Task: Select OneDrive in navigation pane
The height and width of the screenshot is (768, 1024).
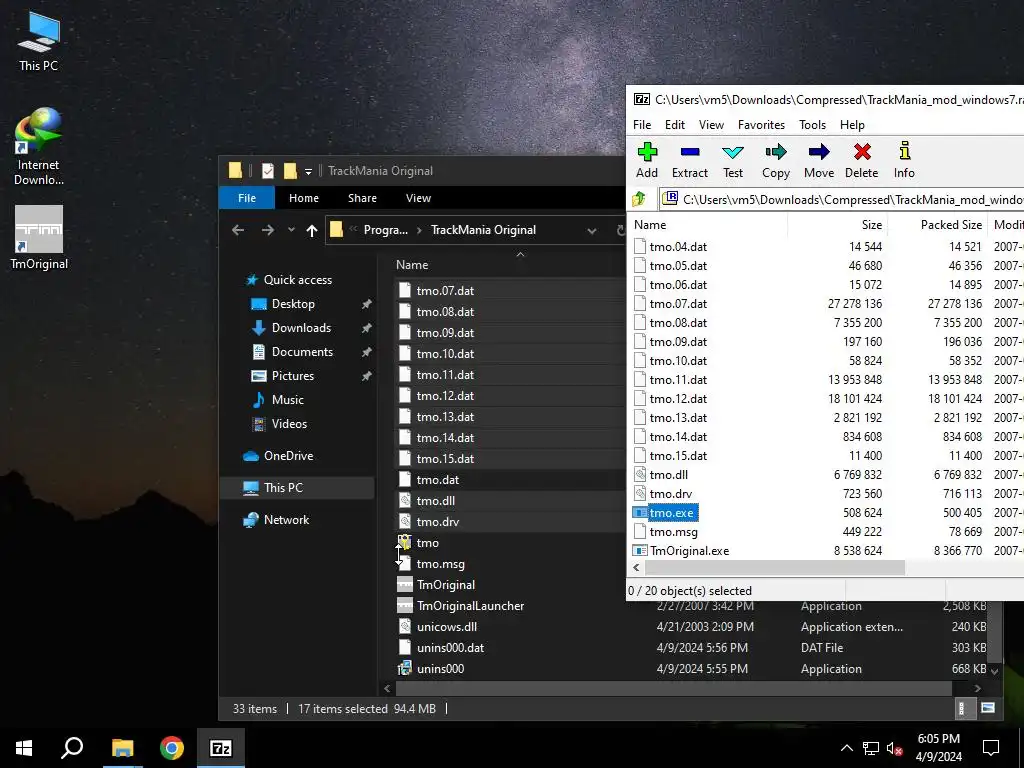Action: pos(288,456)
